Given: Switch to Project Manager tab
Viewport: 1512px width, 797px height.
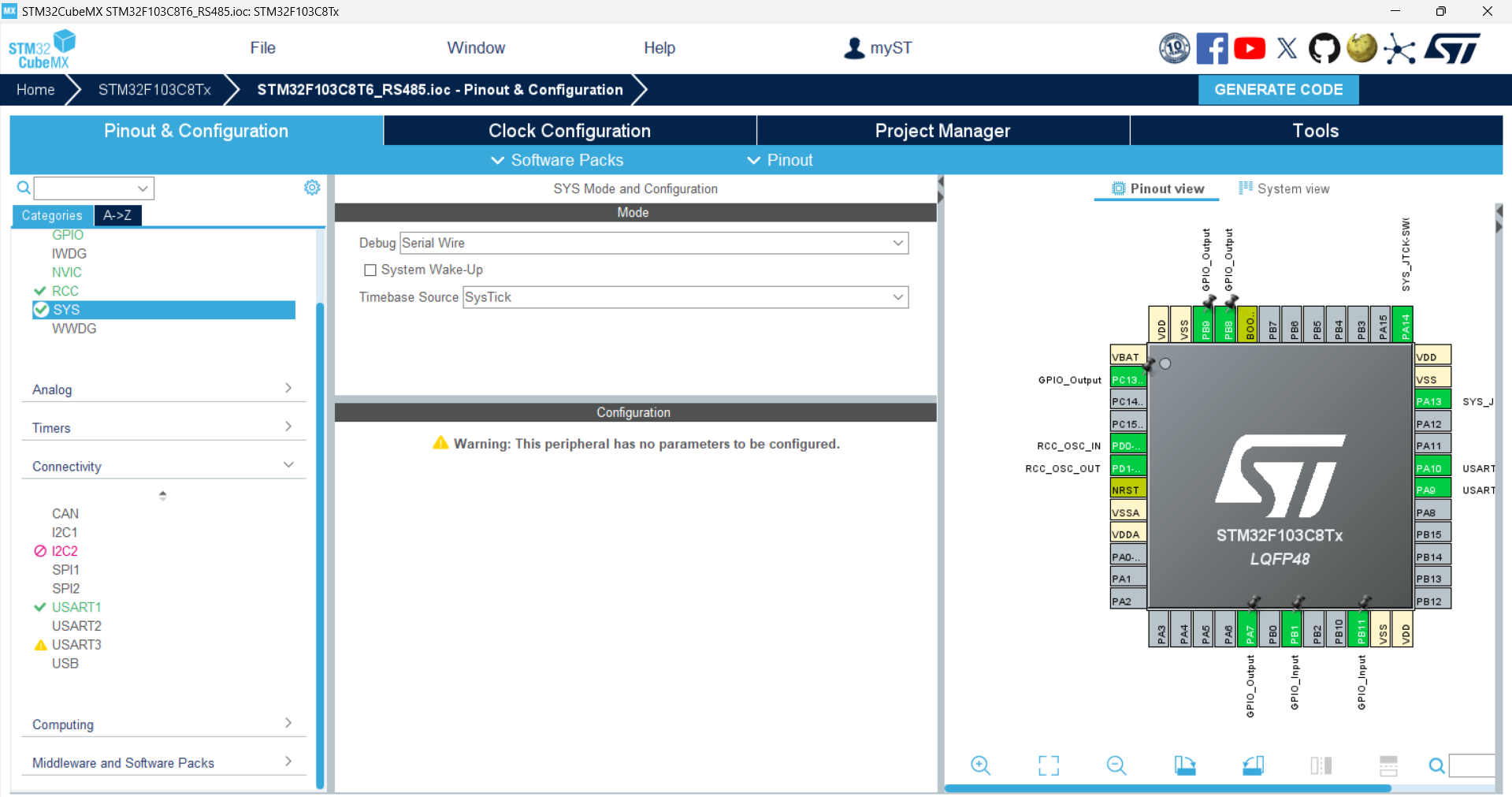Looking at the screenshot, I should tap(943, 131).
